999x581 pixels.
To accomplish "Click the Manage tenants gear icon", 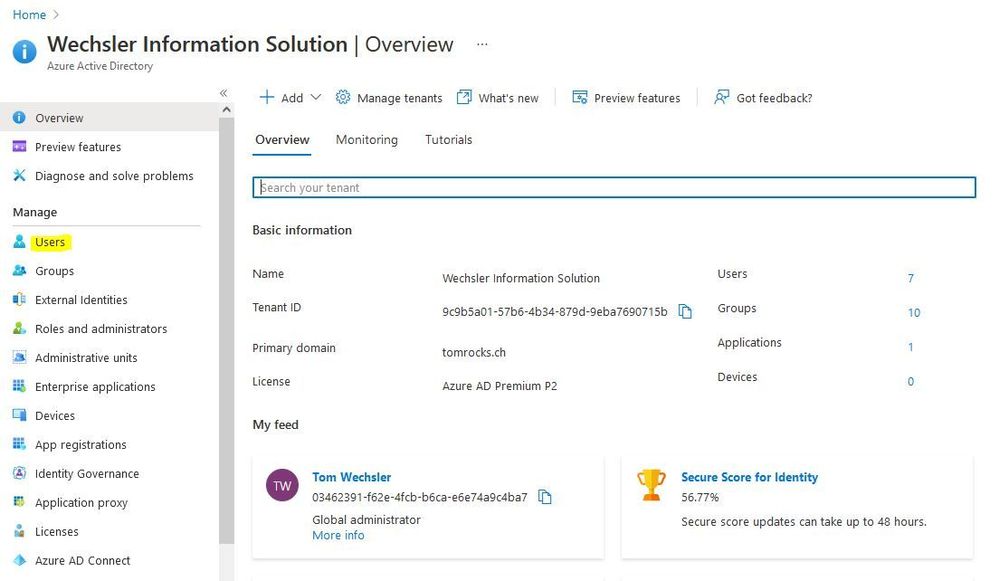I will tap(343, 98).
